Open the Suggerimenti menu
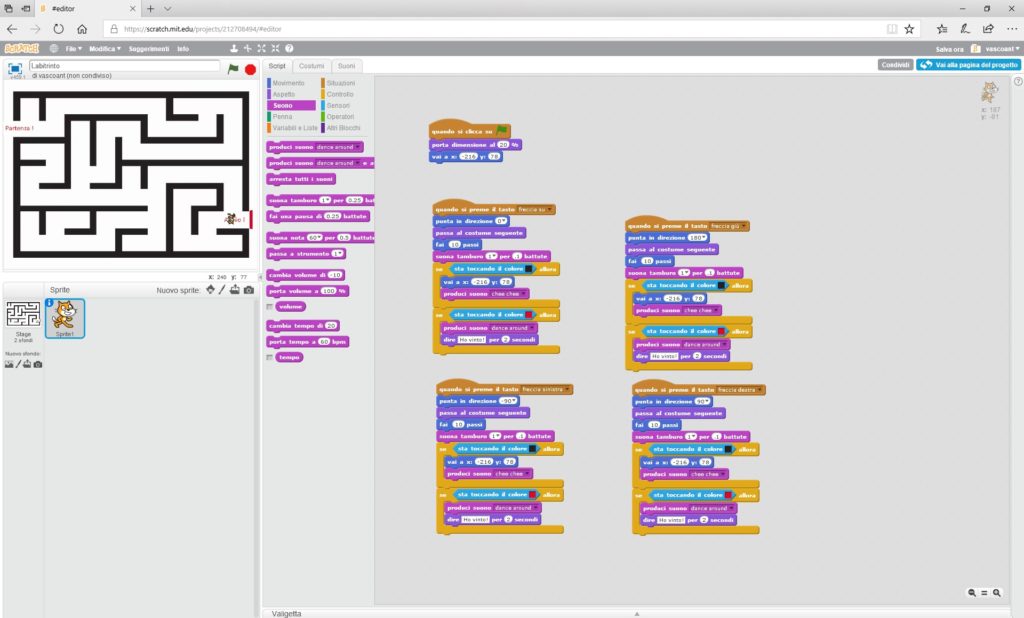The width and height of the screenshot is (1024, 618). point(149,48)
